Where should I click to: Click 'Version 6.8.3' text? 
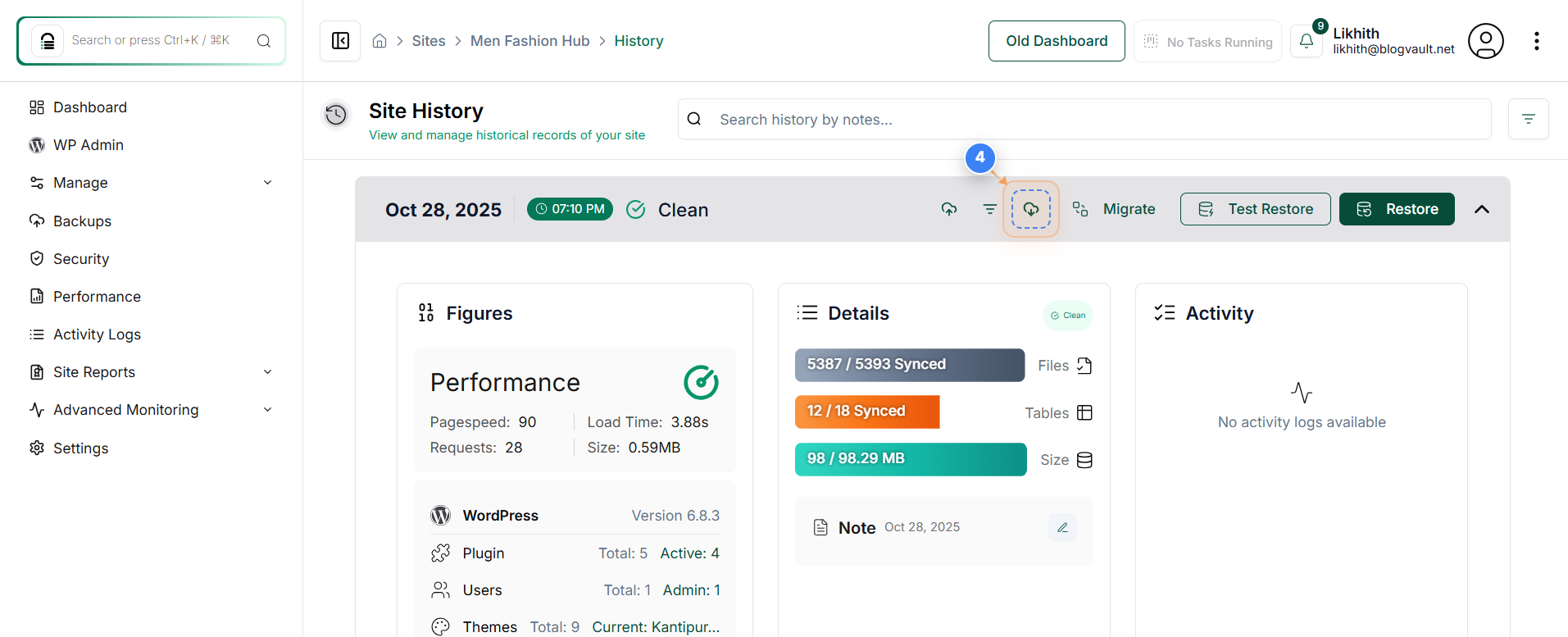(675, 515)
